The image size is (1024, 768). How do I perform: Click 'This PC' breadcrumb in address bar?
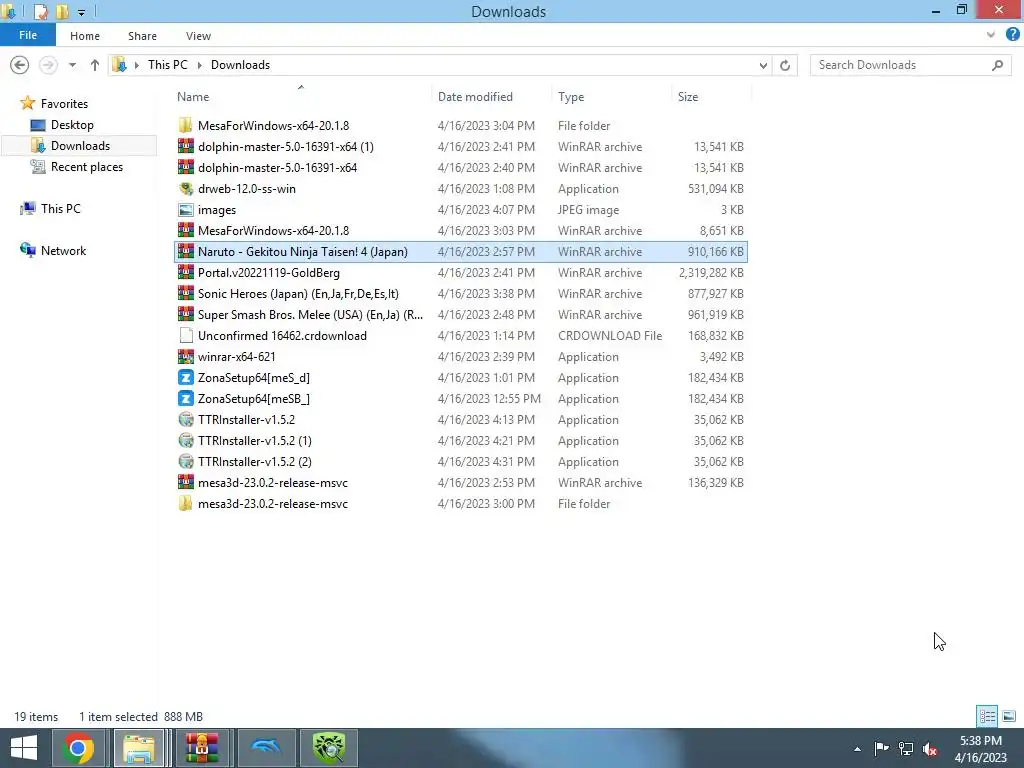(167, 65)
